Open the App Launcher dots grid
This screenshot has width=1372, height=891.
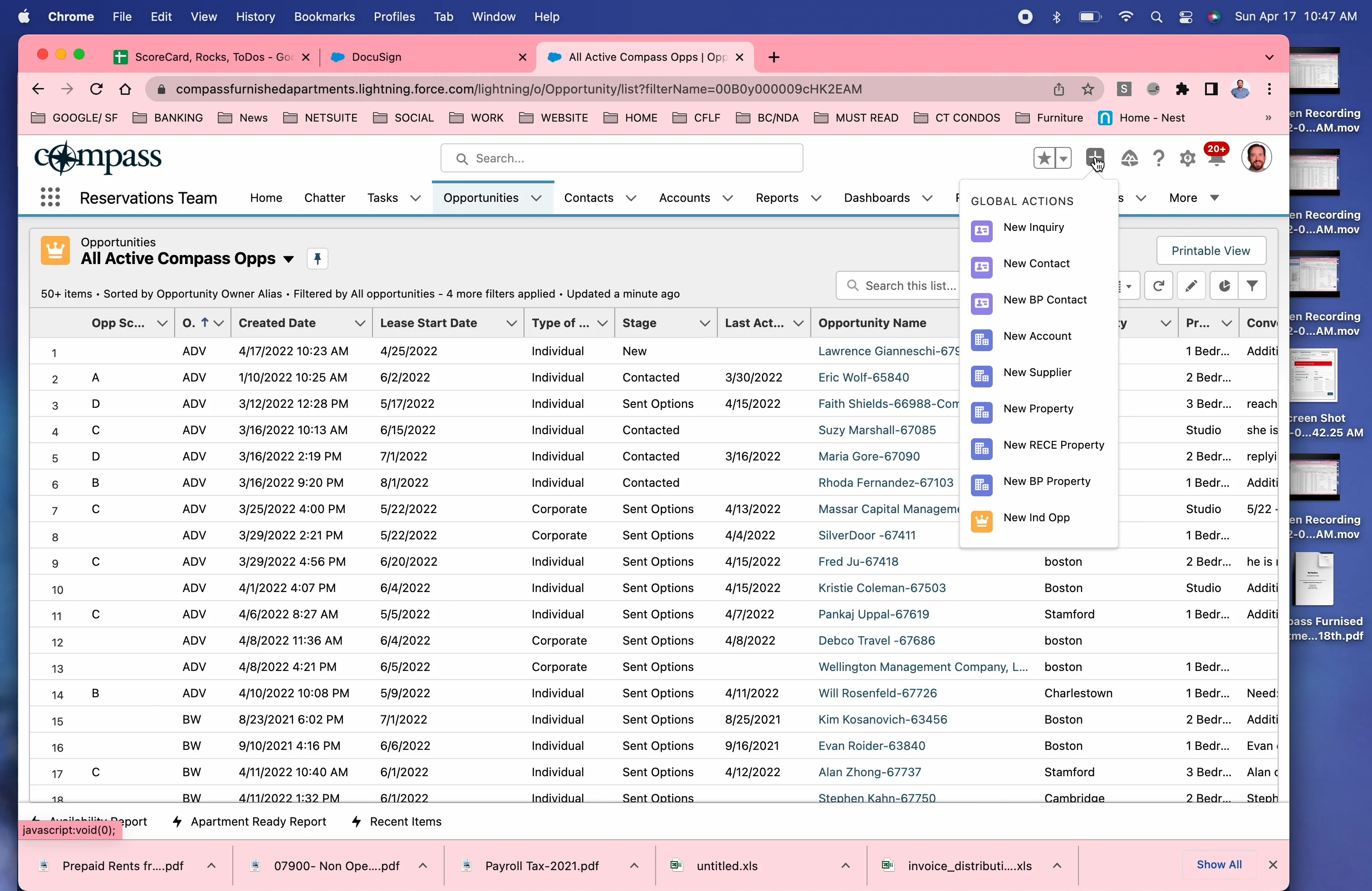(x=51, y=198)
